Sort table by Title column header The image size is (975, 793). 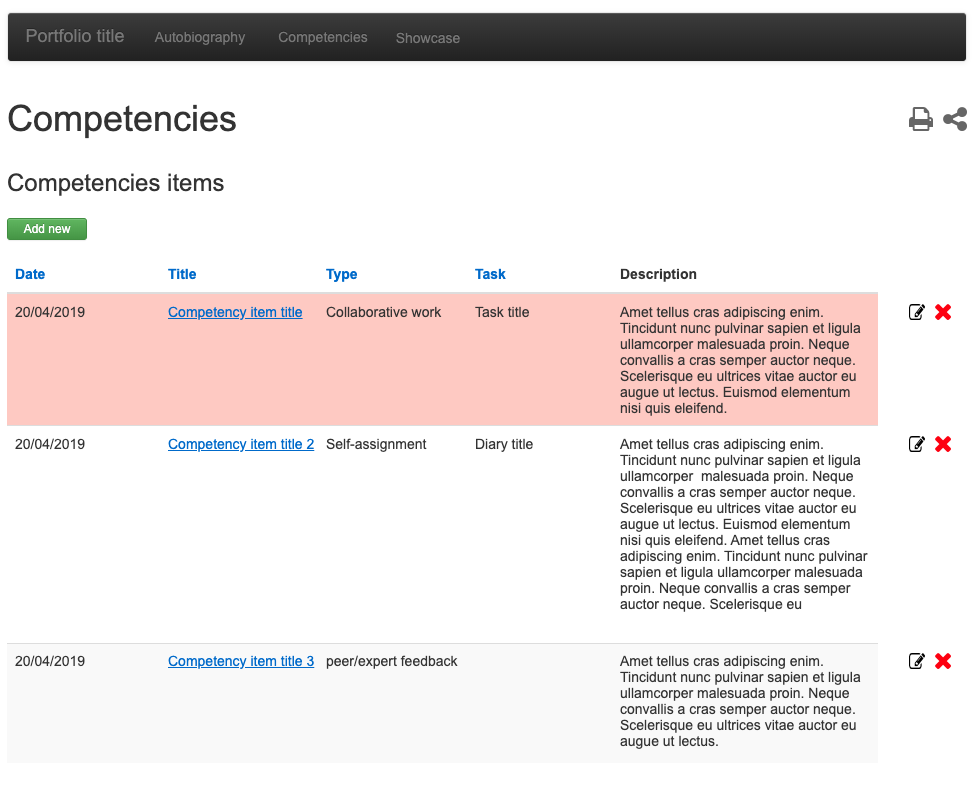pyautogui.click(x=182, y=275)
